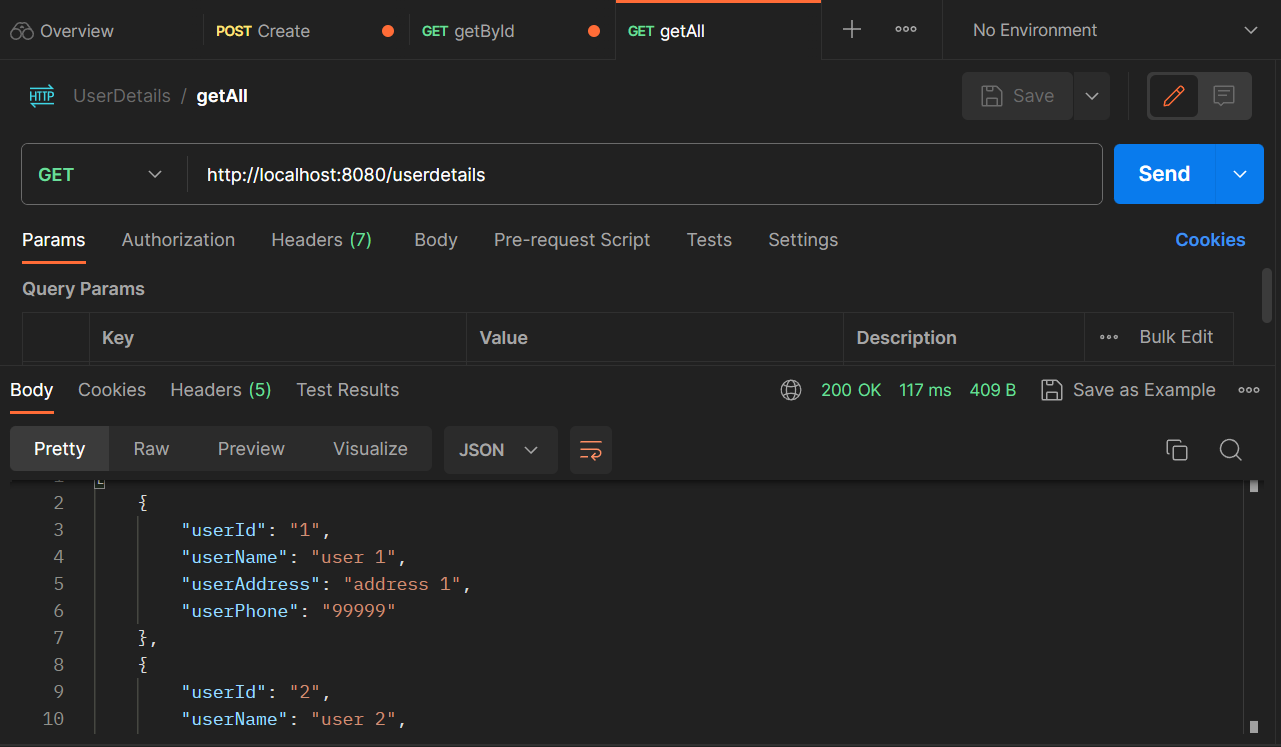1281x747 pixels.
Task: Switch to the Authorization tab
Action: point(178,240)
